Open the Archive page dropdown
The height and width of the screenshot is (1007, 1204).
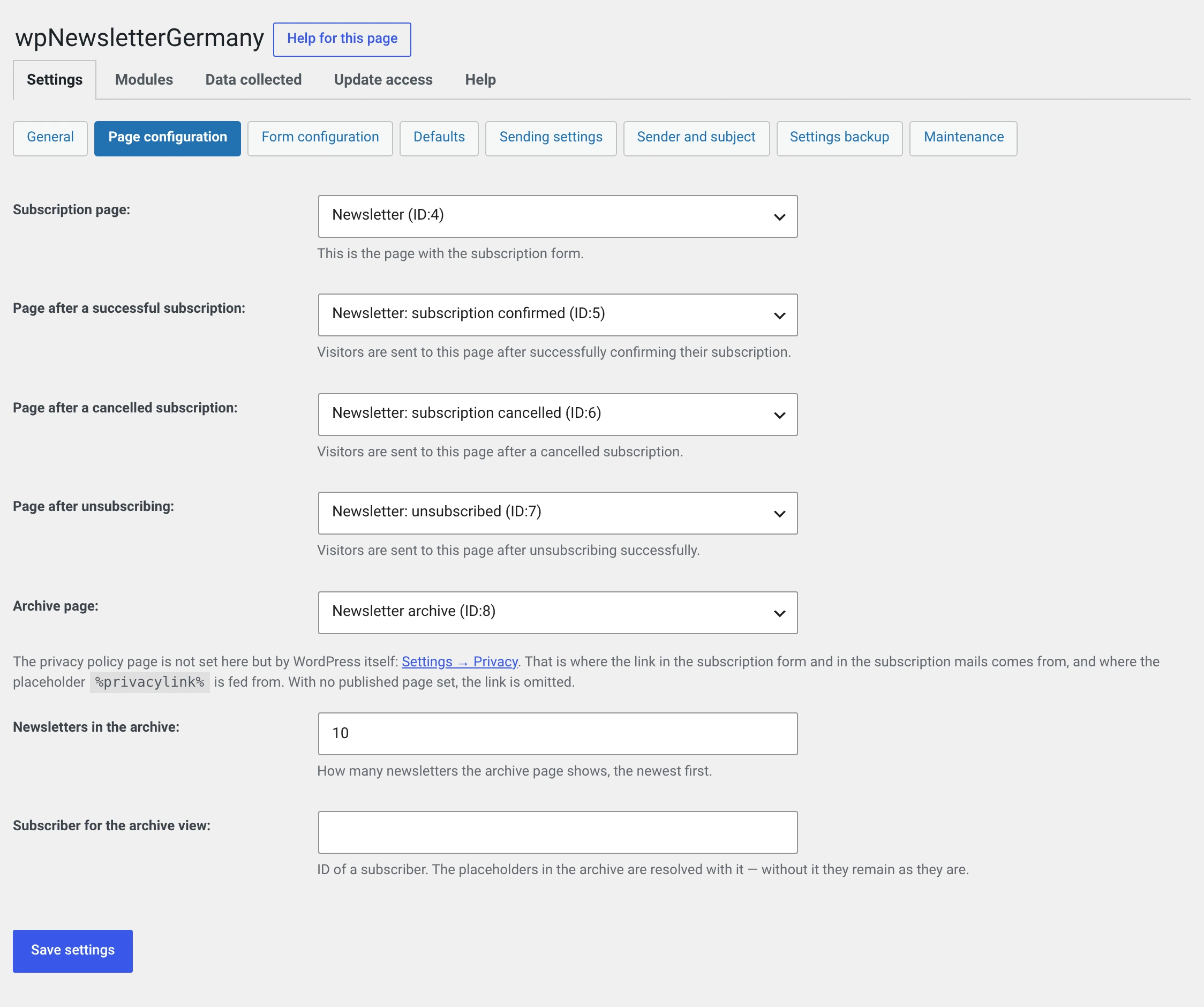pos(558,612)
